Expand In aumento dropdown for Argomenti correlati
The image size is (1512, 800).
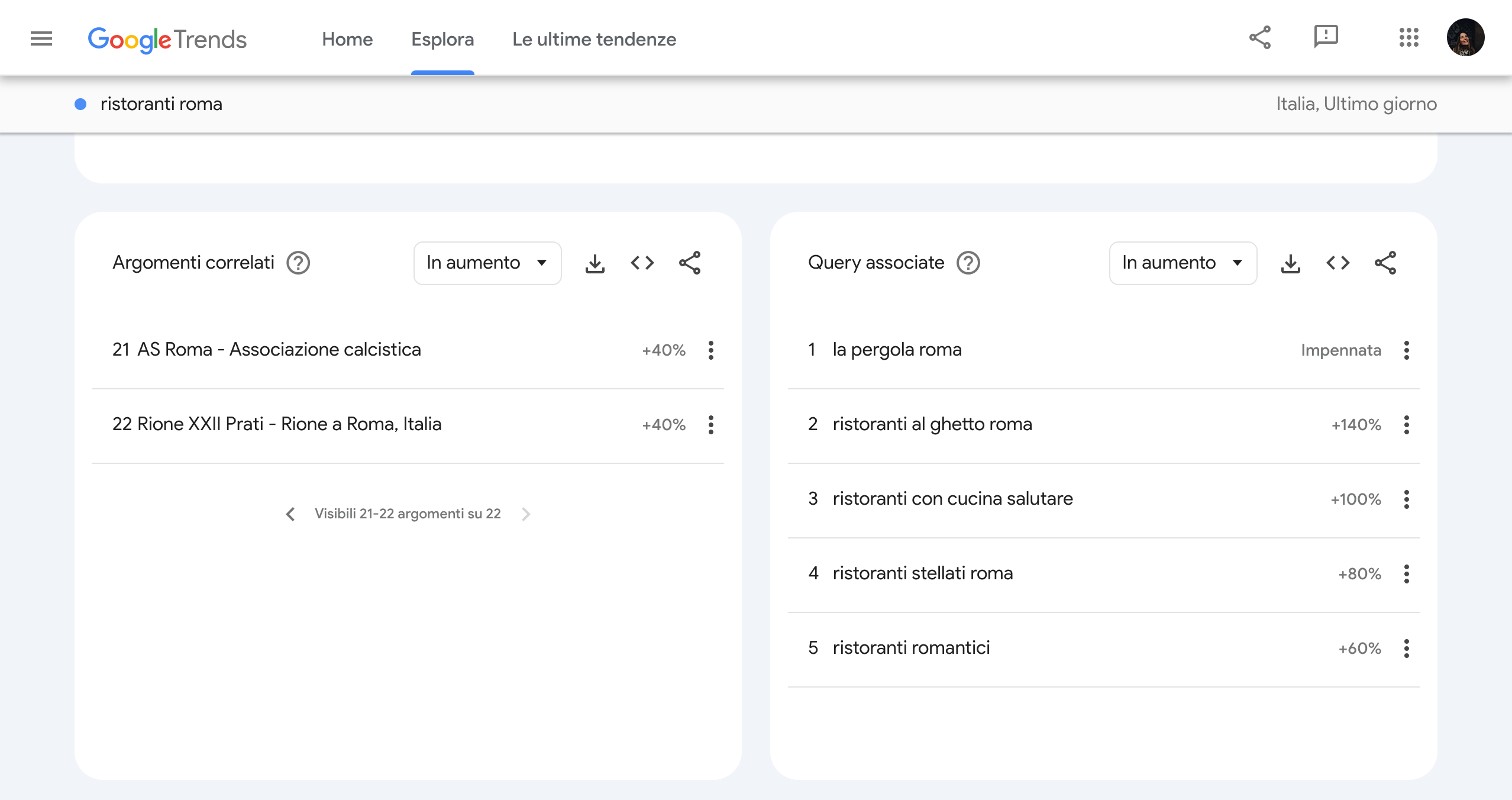(x=487, y=263)
